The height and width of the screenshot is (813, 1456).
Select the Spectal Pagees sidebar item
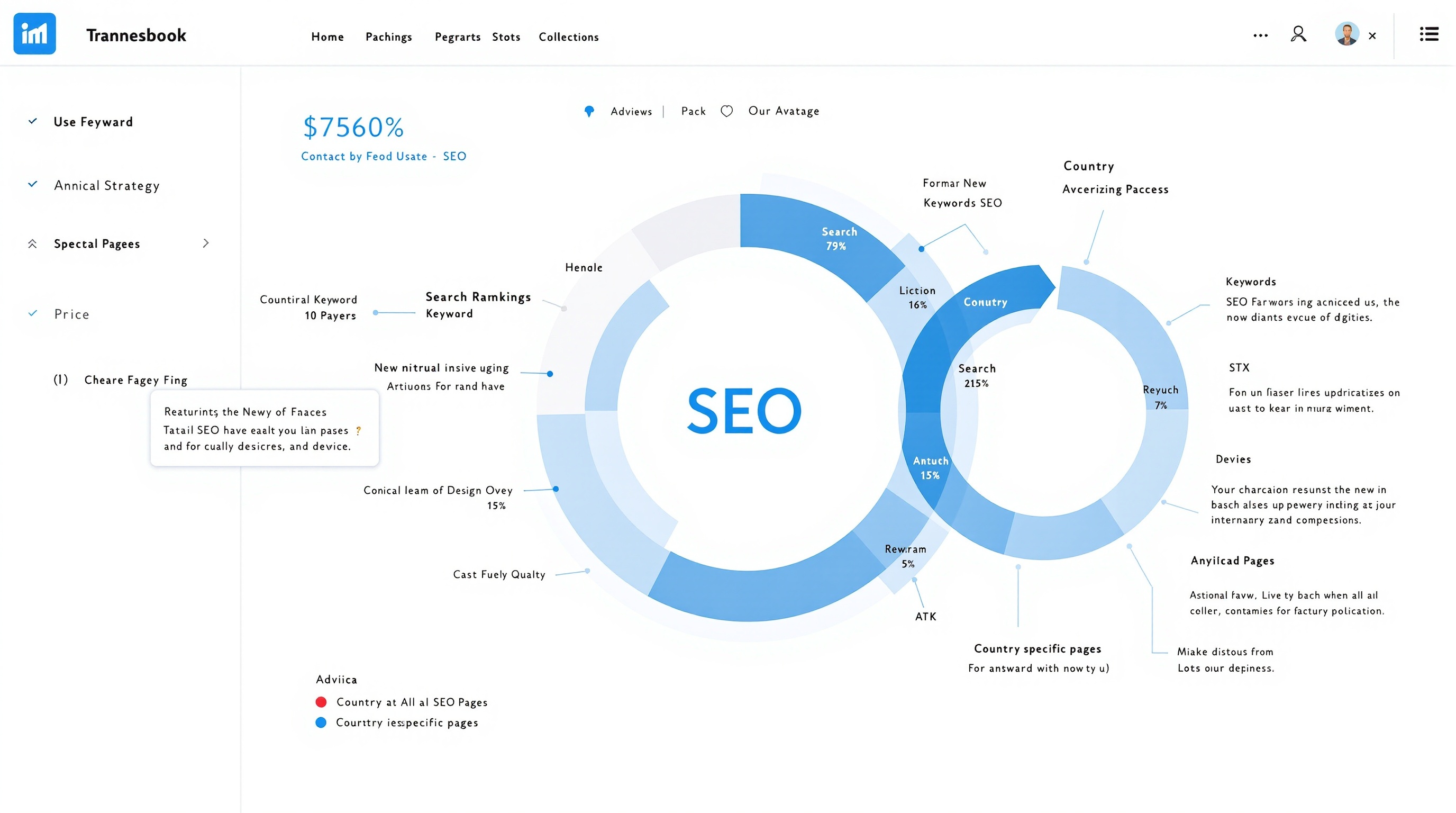(x=97, y=243)
